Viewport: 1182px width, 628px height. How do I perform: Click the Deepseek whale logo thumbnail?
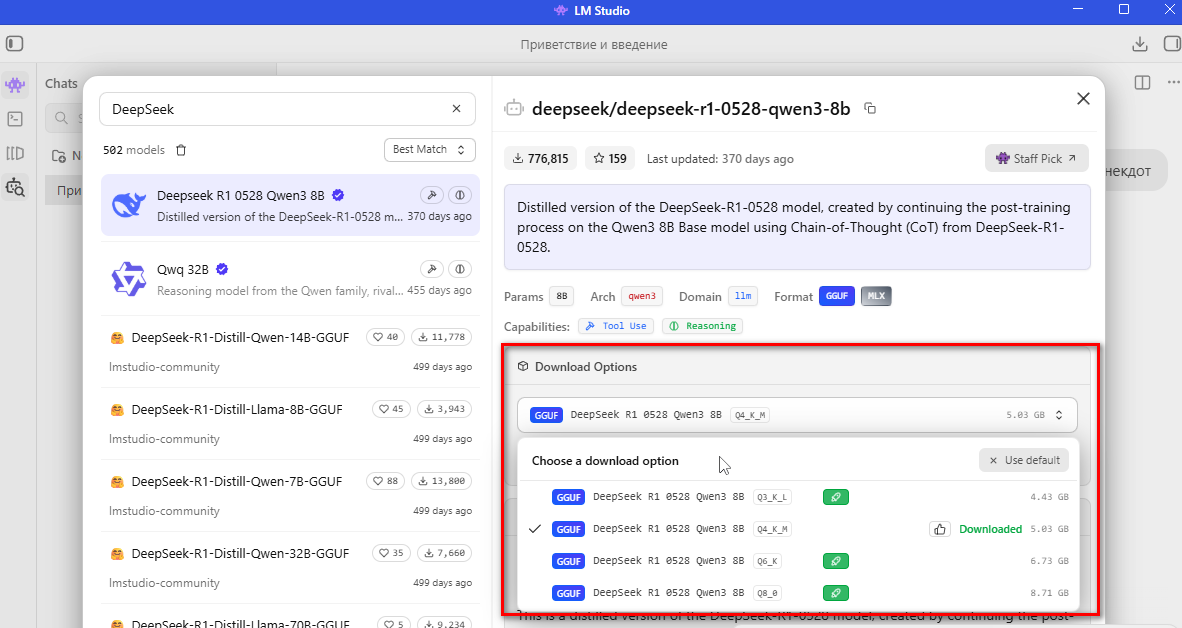tap(129, 205)
